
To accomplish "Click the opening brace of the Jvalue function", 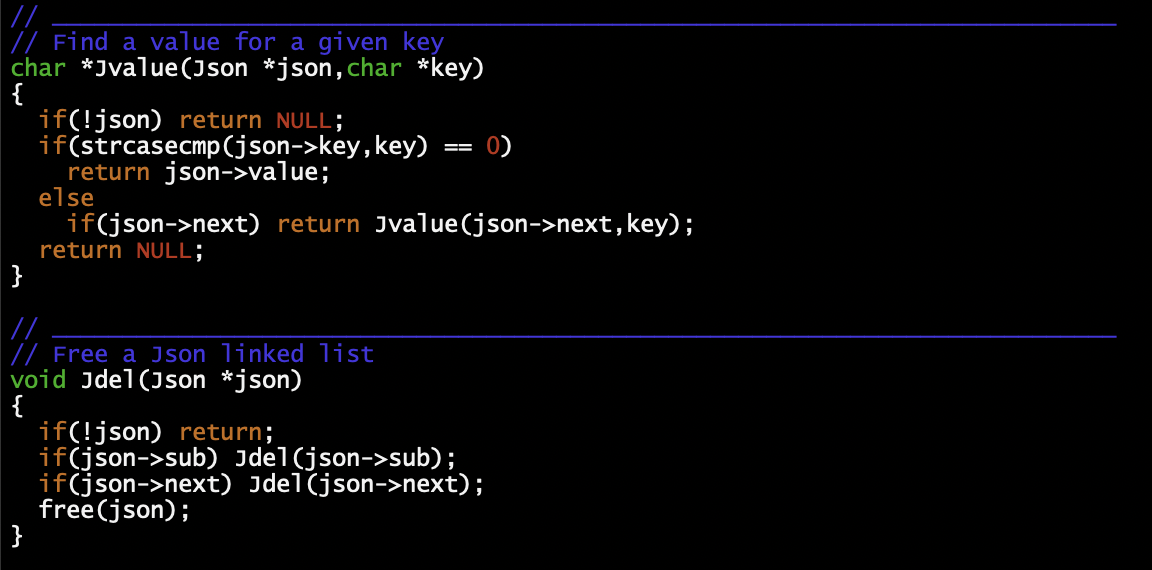I will (17, 95).
